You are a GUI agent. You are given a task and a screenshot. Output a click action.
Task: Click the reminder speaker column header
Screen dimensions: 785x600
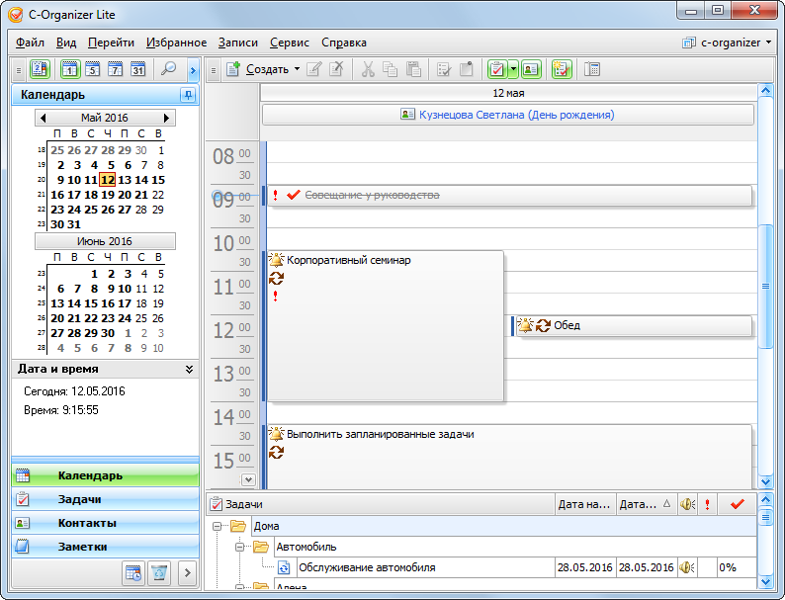click(x=687, y=504)
